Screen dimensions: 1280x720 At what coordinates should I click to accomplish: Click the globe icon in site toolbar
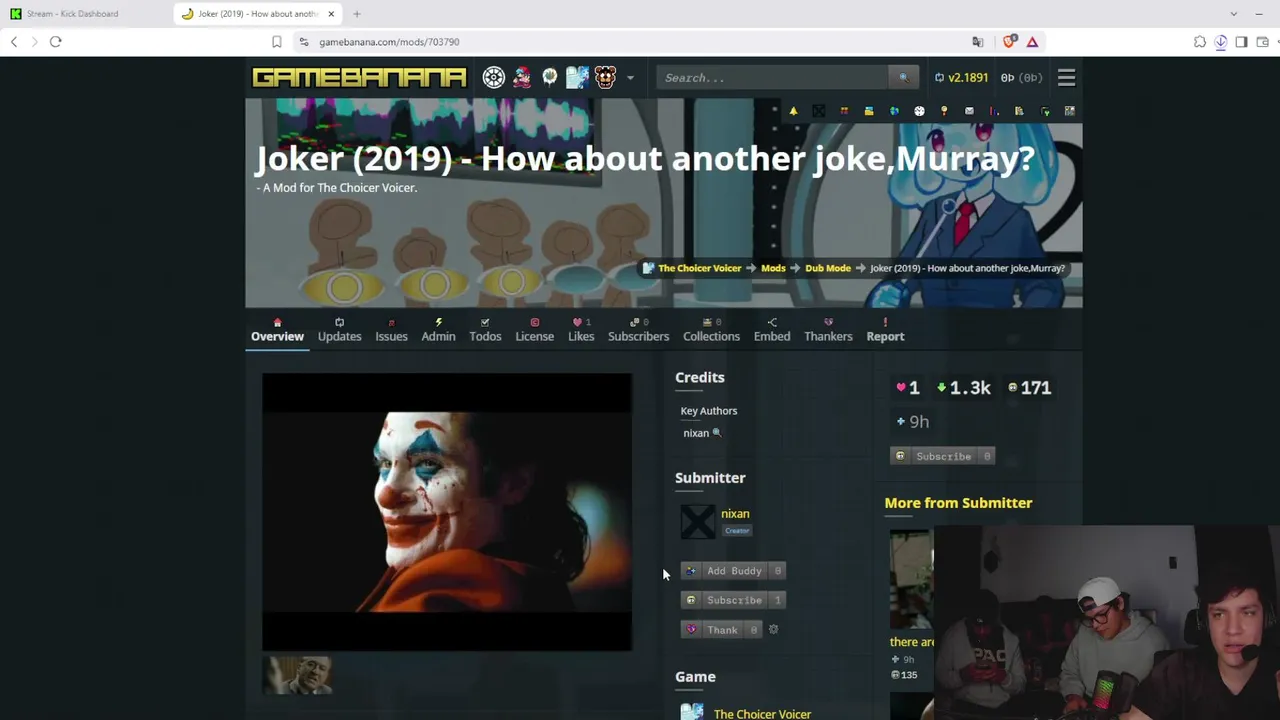(894, 111)
